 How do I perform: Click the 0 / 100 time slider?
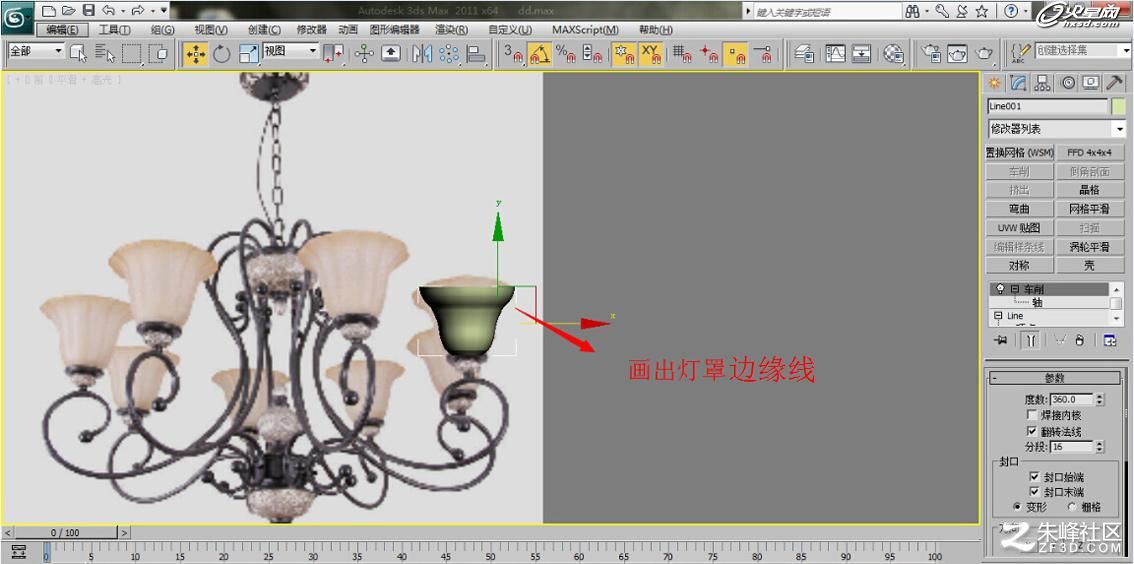point(65,533)
